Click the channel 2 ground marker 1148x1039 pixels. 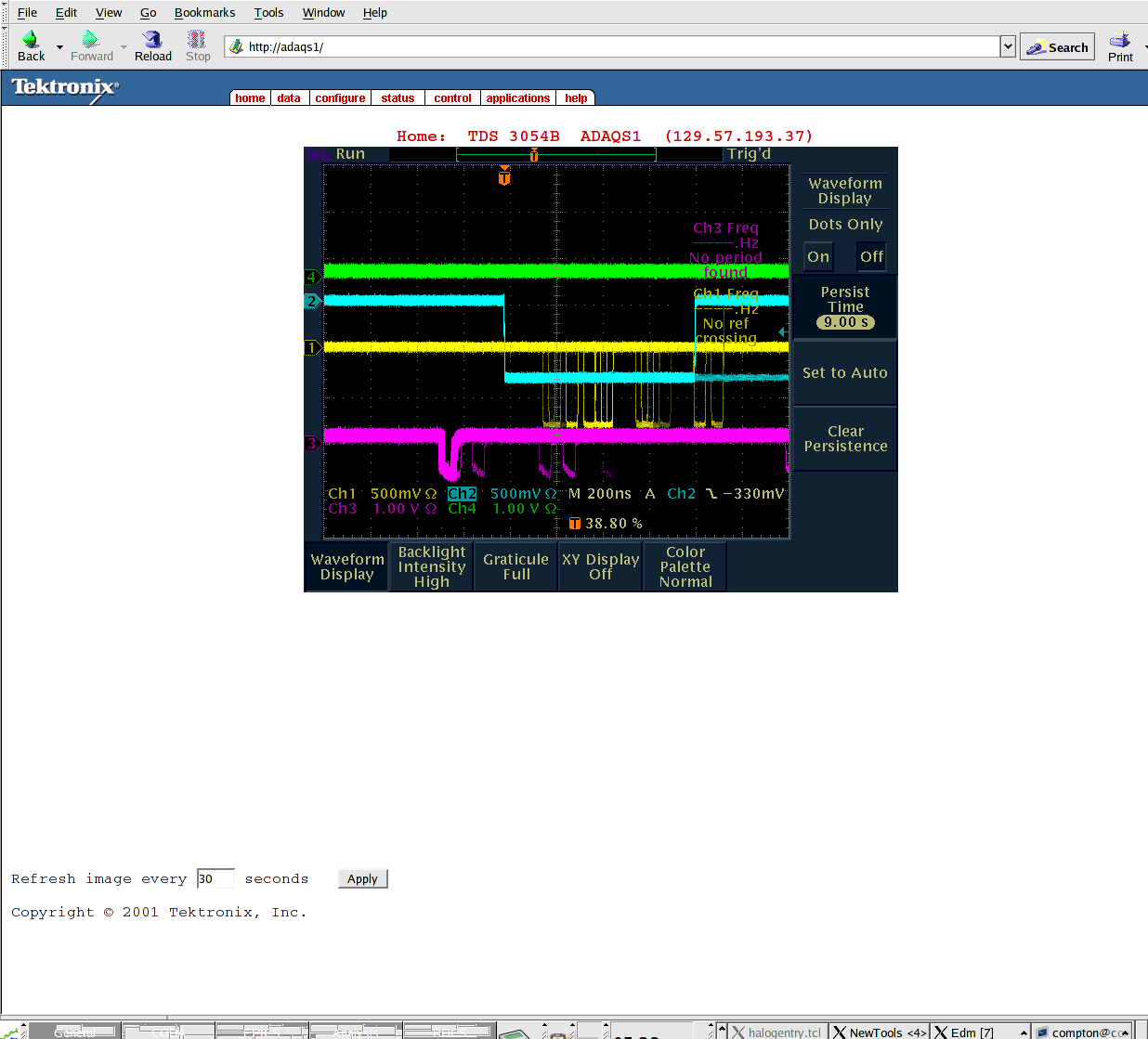[312, 301]
